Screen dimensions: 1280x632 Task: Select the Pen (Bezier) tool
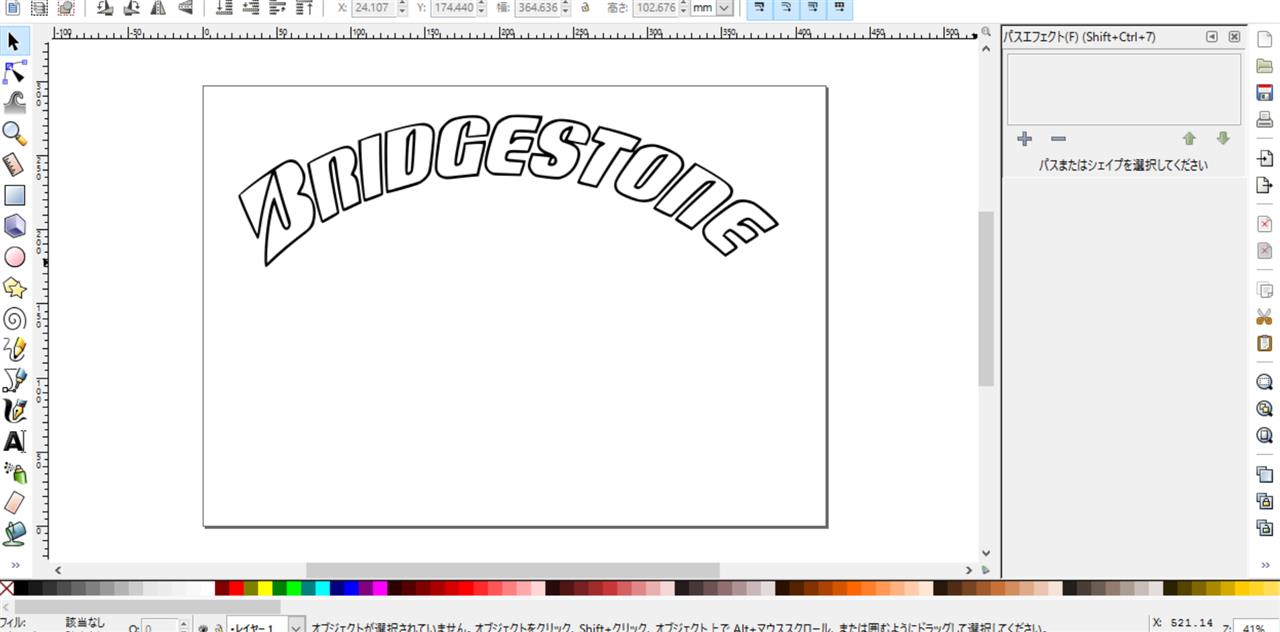click(x=14, y=380)
